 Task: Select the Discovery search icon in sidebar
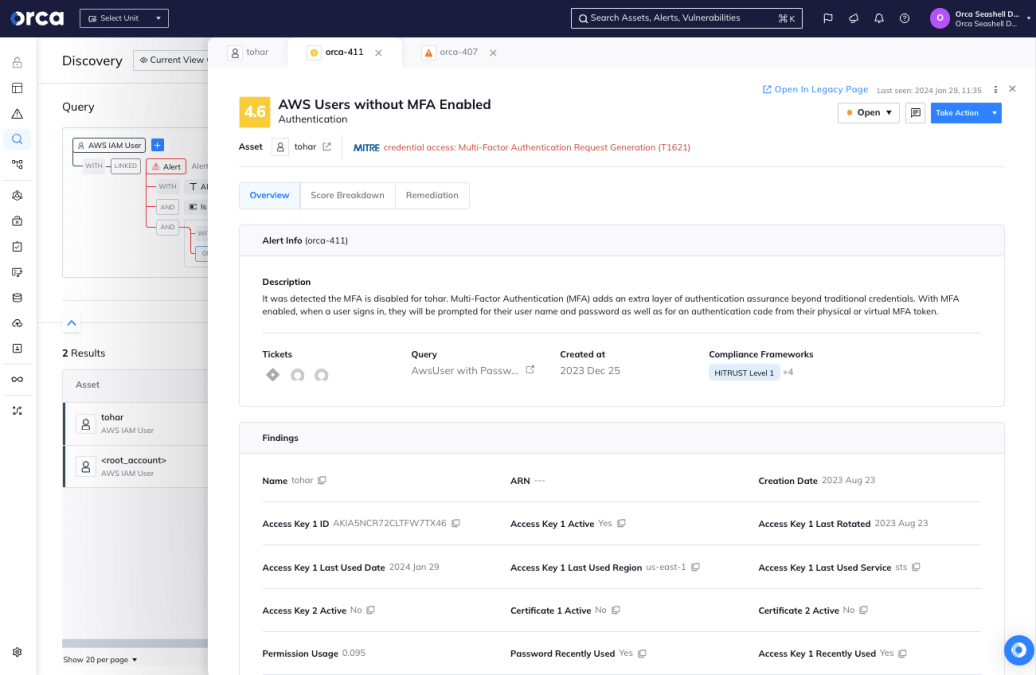tap(17, 139)
